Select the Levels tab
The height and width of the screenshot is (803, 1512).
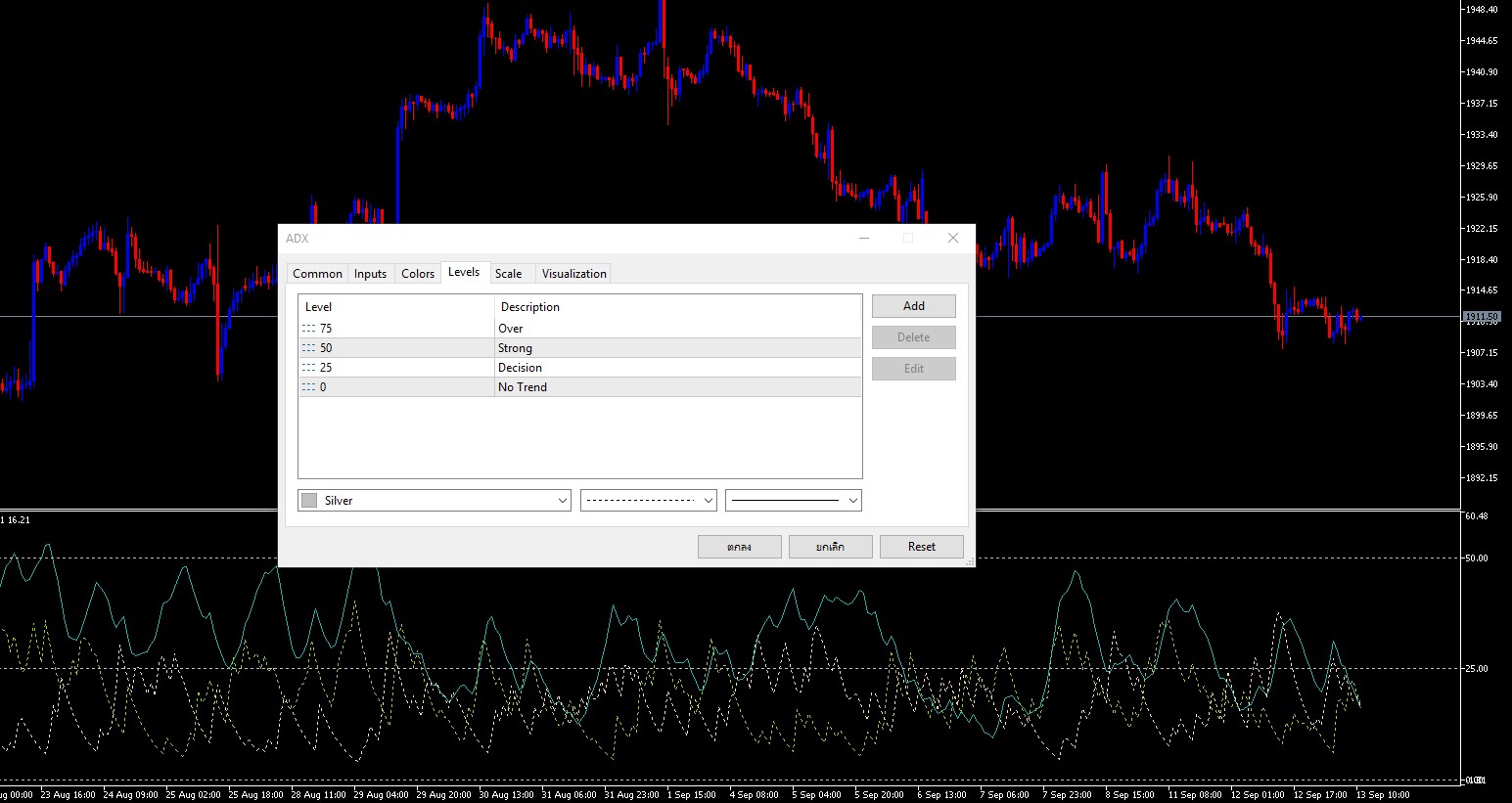pos(464,272)
